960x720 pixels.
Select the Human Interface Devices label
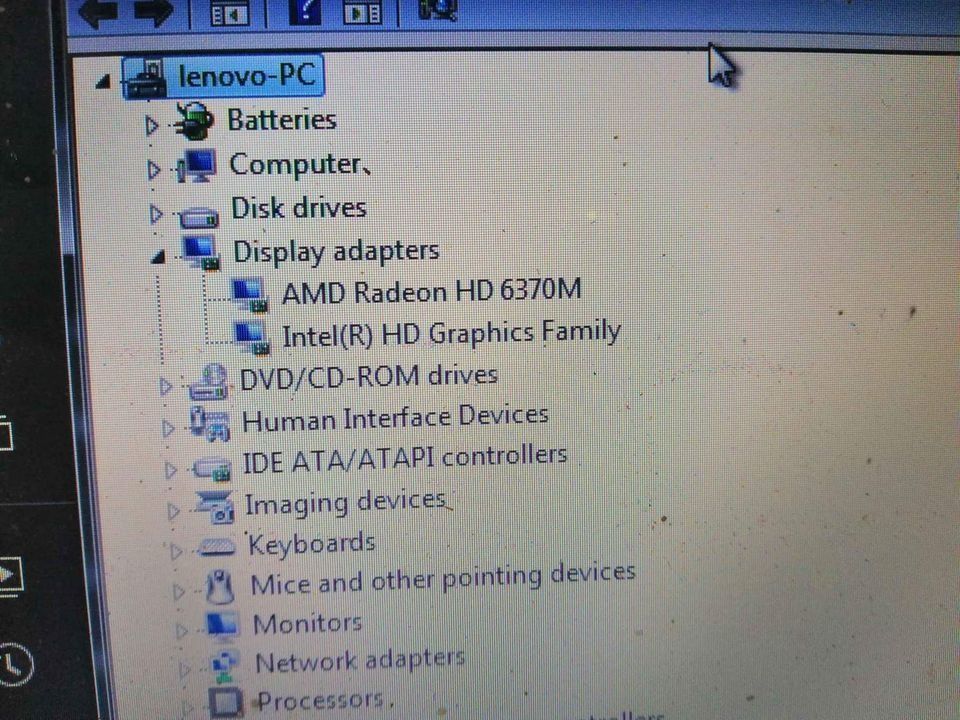(395, 419)
